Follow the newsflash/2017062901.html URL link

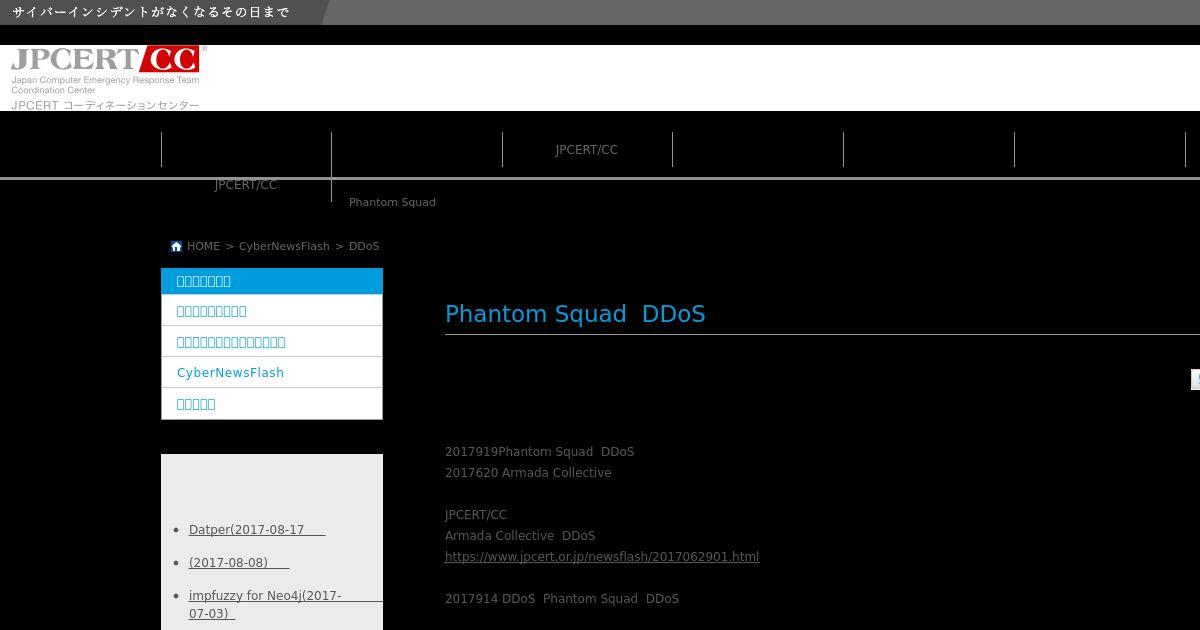tap(602, 557)
